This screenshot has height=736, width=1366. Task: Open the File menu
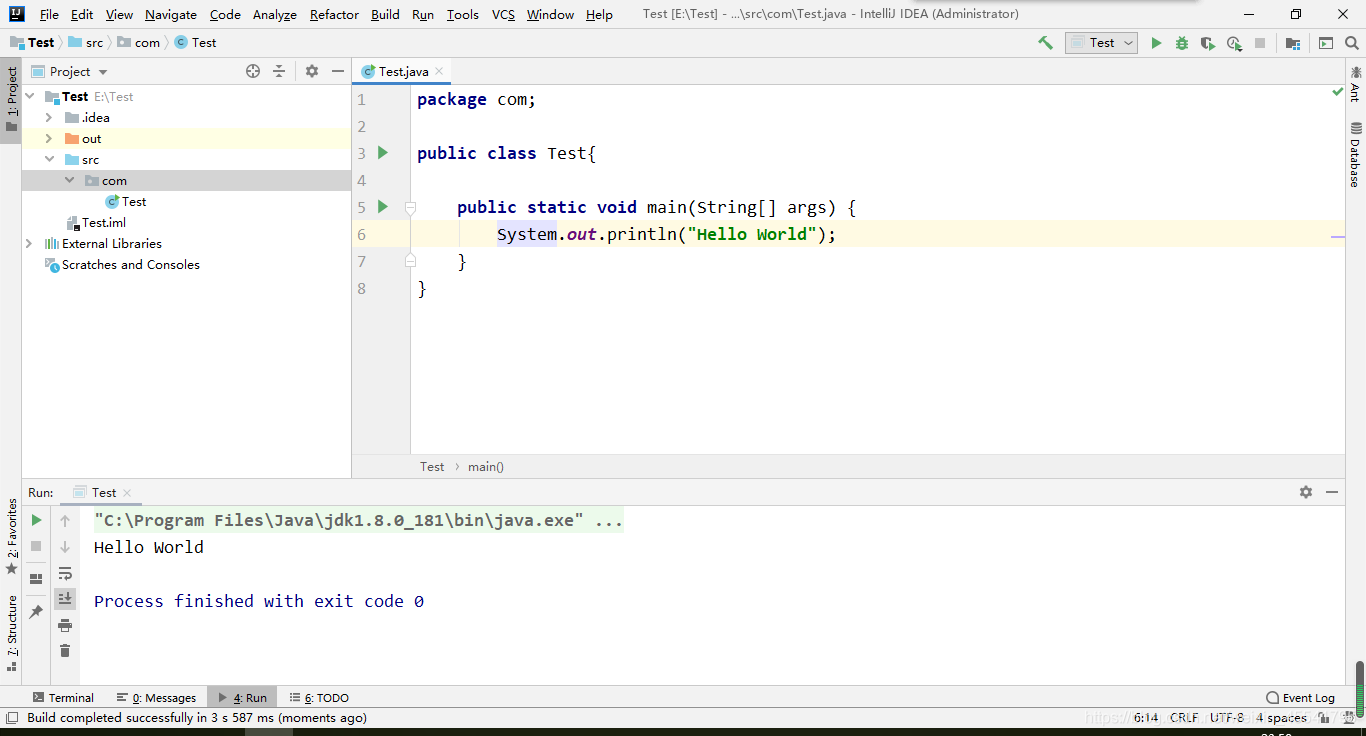pyautogui.click(x=49, y=15)
